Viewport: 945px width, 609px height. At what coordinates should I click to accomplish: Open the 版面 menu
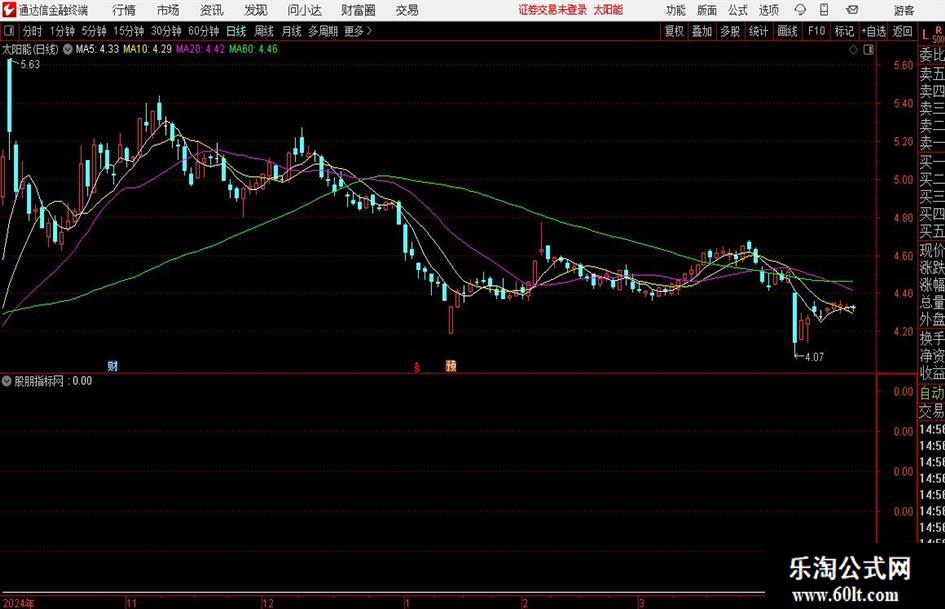(707, 10)
